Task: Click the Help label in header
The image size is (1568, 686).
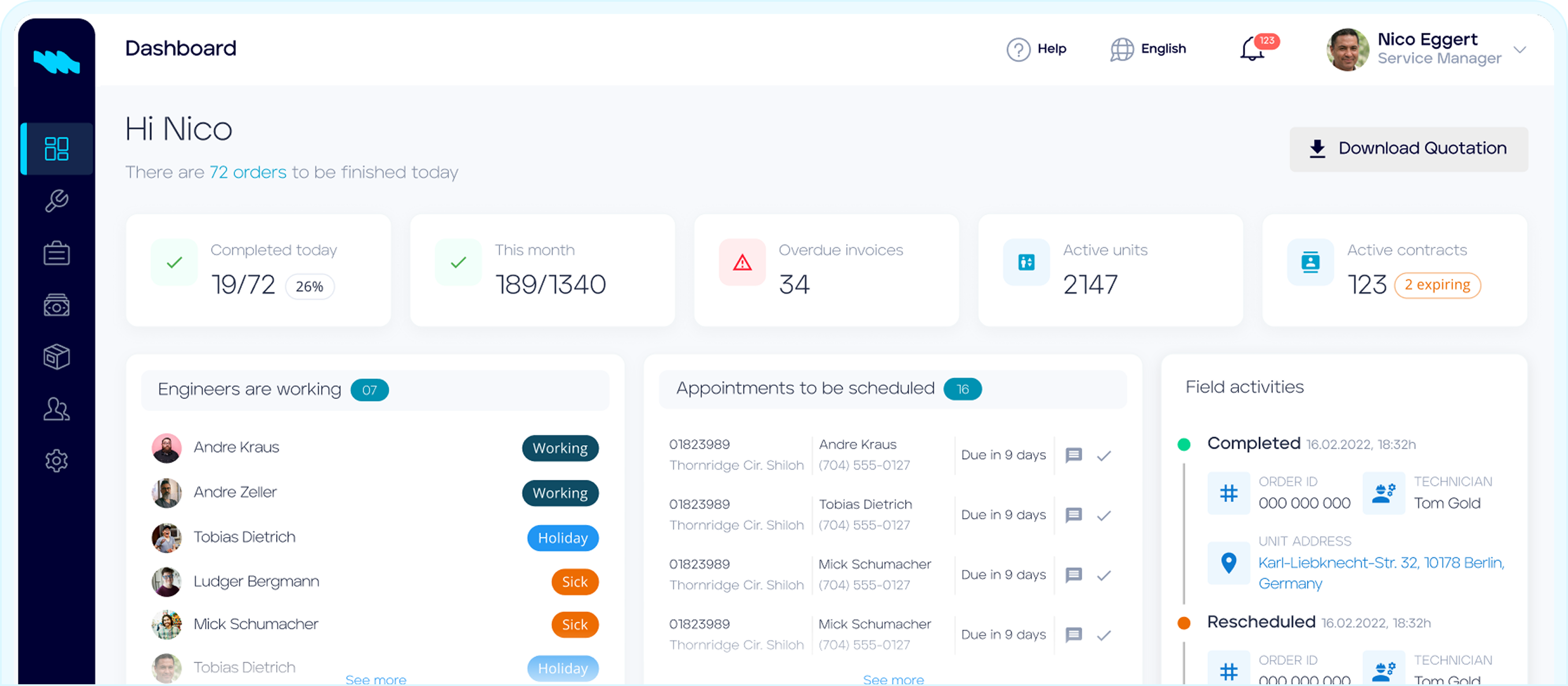Action: tap(1052, 49)
